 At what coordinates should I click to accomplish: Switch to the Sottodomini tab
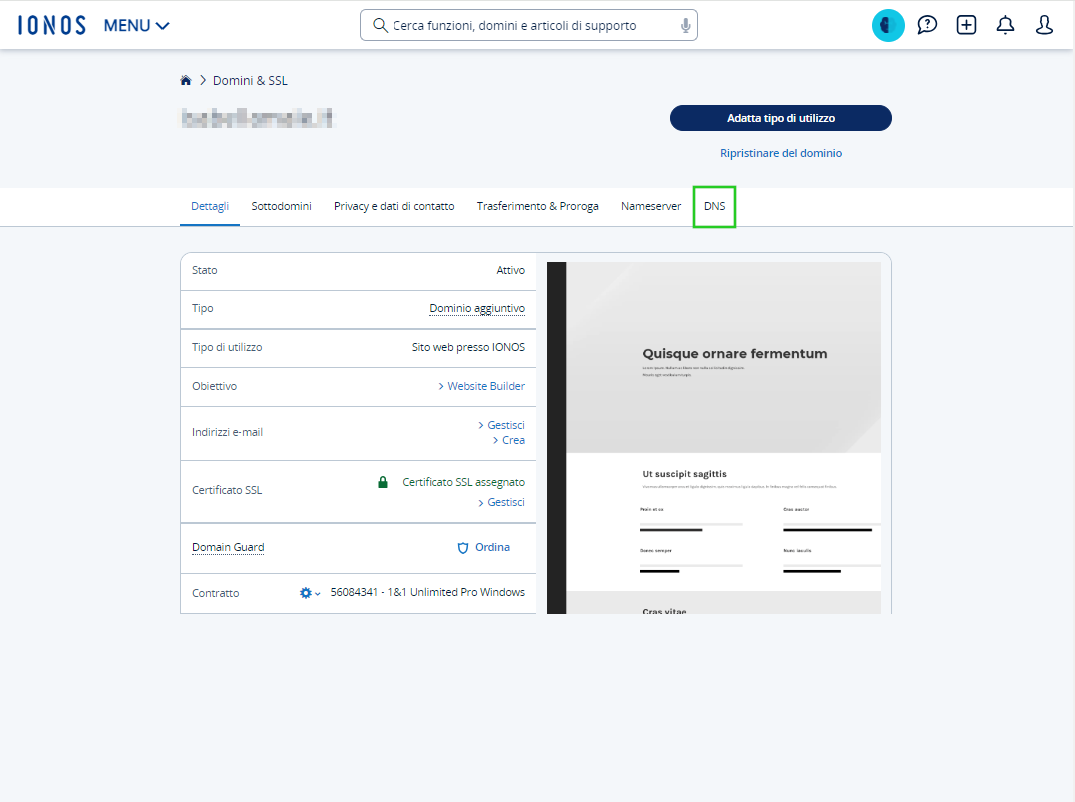[x=281, y=206]
